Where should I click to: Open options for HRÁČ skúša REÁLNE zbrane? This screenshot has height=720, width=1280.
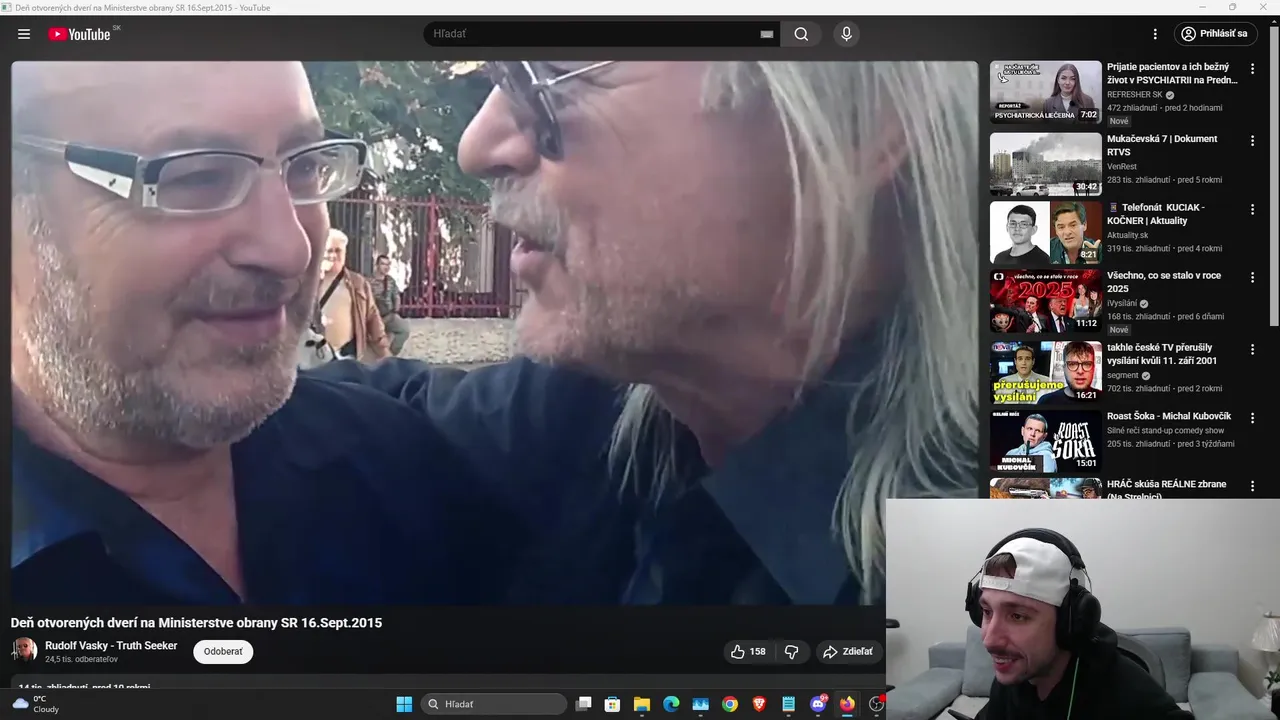pyautogui.click(x=1252, y=486)
